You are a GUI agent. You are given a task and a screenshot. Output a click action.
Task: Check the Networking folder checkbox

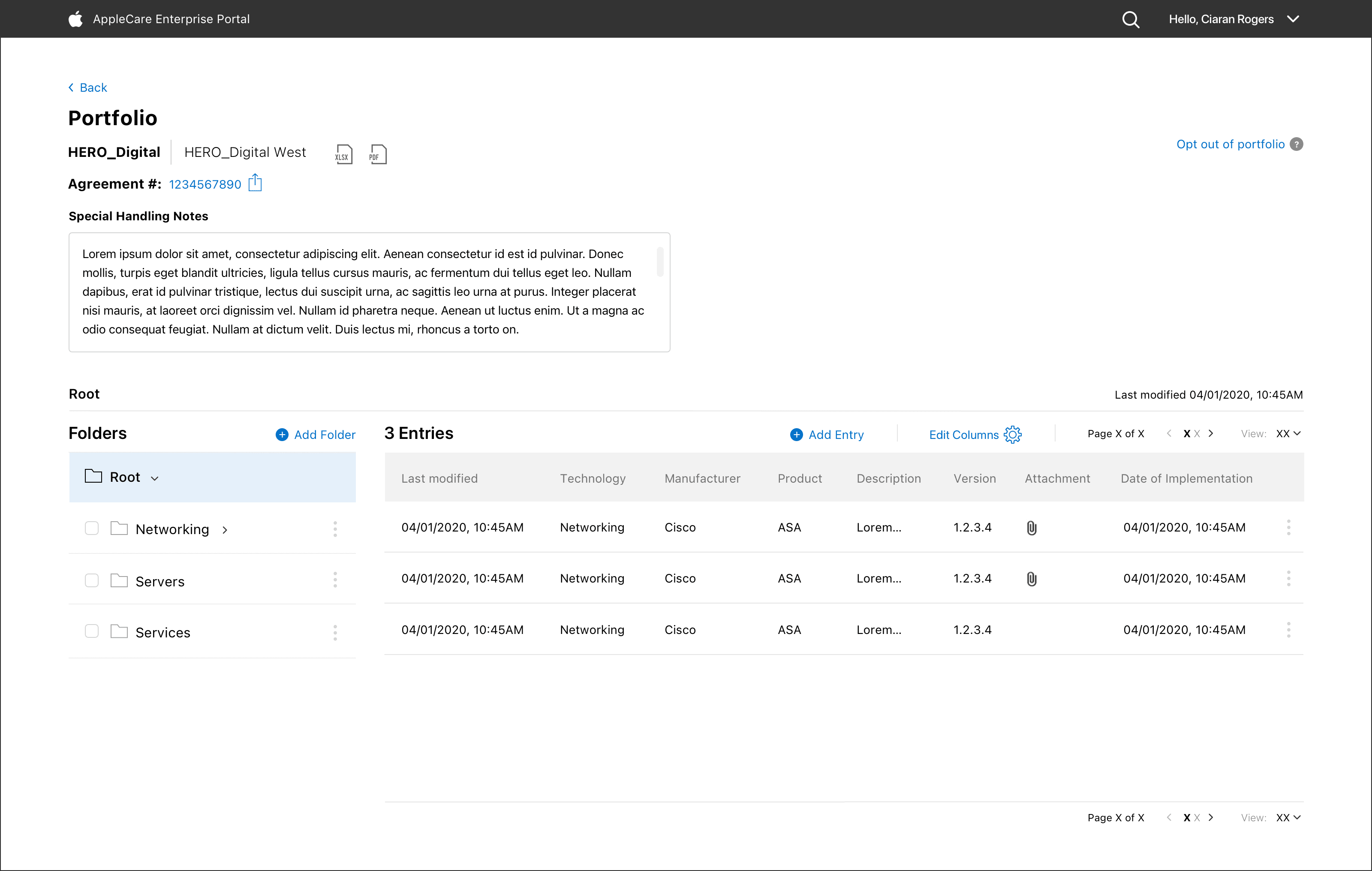[92, 529]
